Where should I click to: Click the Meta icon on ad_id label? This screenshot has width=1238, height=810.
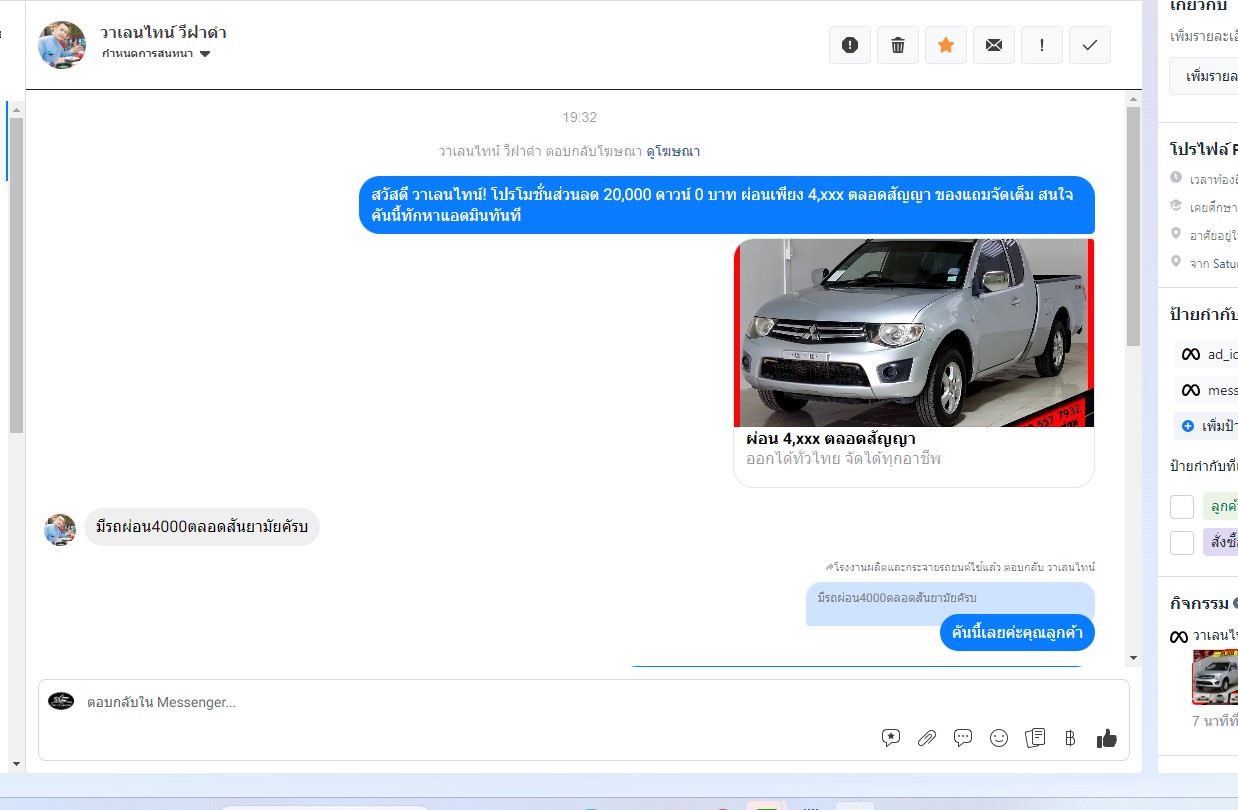click(x=1191, y=354)
